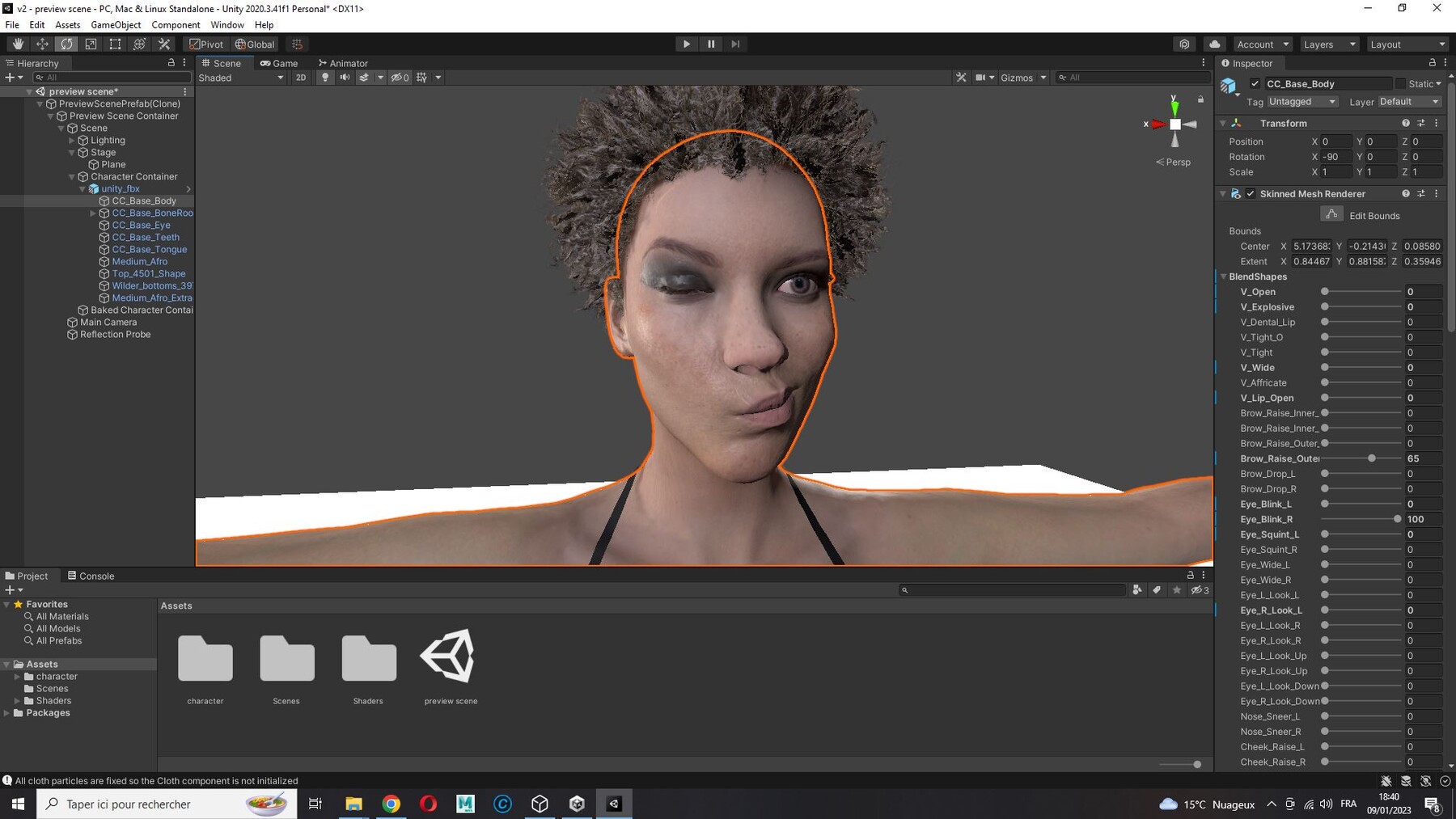This screenshot has height=819, width=1456.
Task: Toggle Skinned Mesh Renderer enabled checkbox
Action: 1251,194
